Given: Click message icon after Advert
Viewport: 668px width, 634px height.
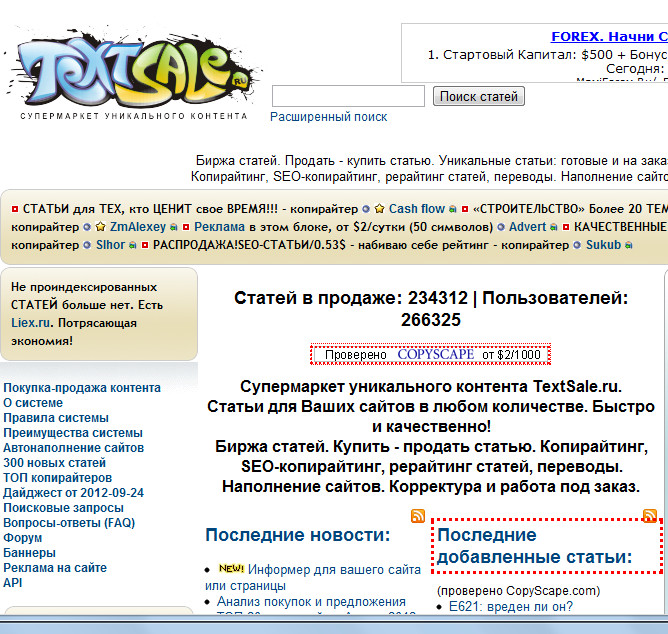Looking at the screenshot, I should [x=553, y=227].
